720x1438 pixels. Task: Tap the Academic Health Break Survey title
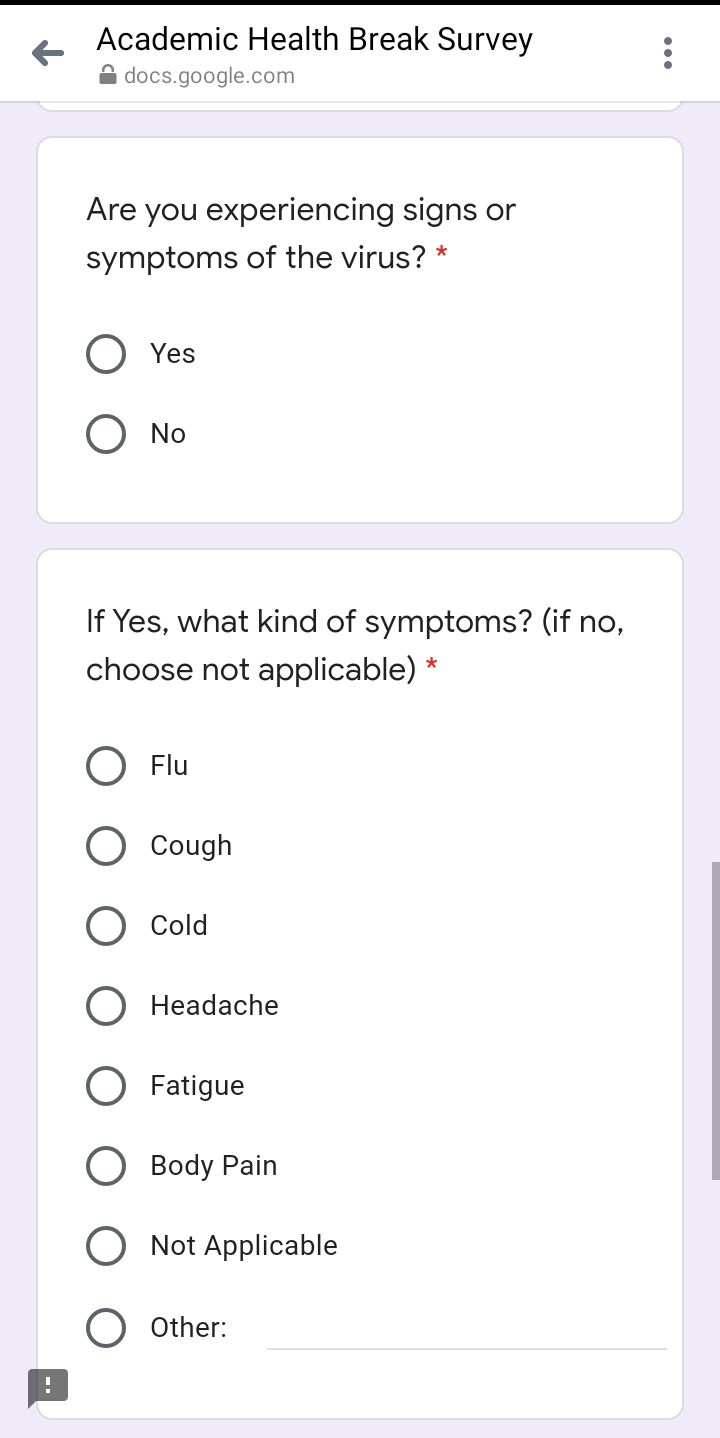(315, 40)
